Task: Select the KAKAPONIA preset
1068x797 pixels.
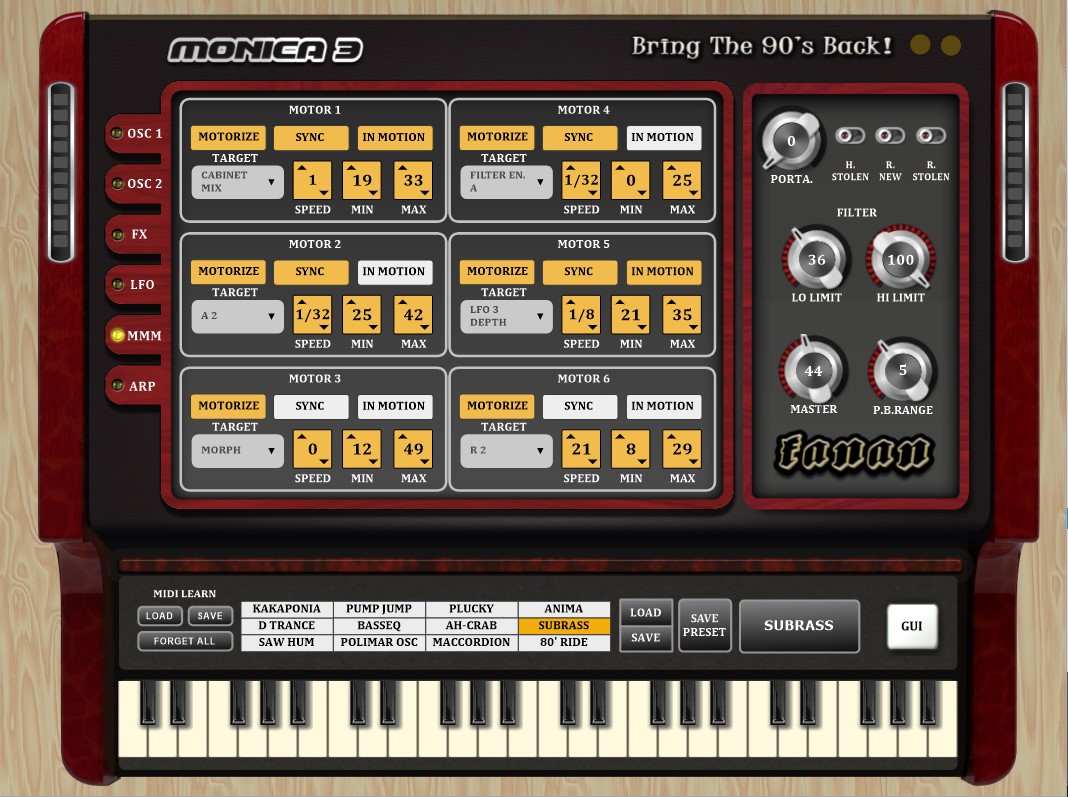Action: [x=287, y=609]
